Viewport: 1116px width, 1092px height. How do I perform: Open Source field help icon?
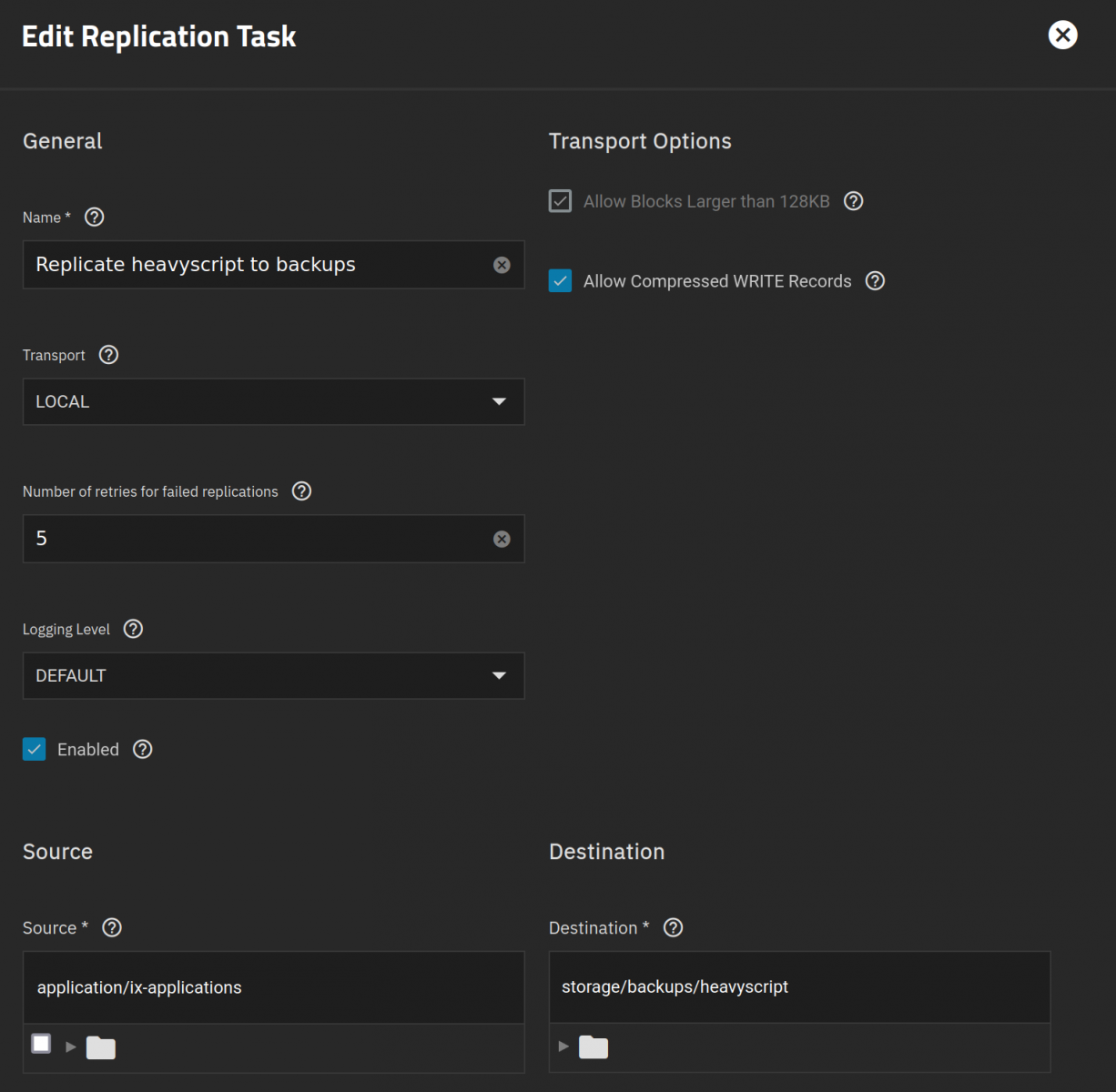click(x=111, y=927)
